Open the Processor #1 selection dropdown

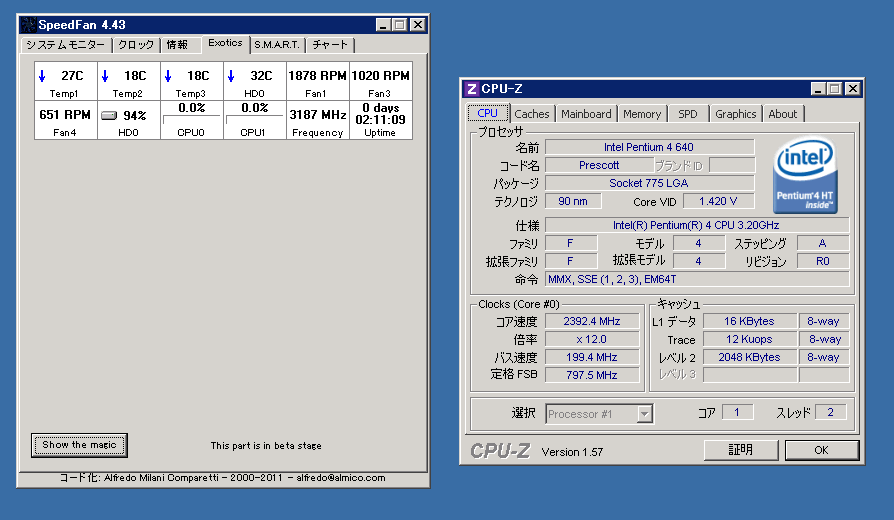[645, 414]
